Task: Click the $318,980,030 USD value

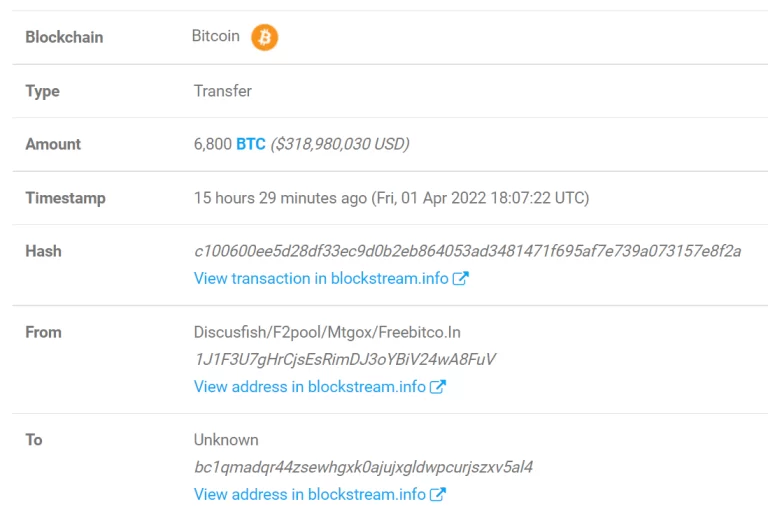Action: click(340, 144)
